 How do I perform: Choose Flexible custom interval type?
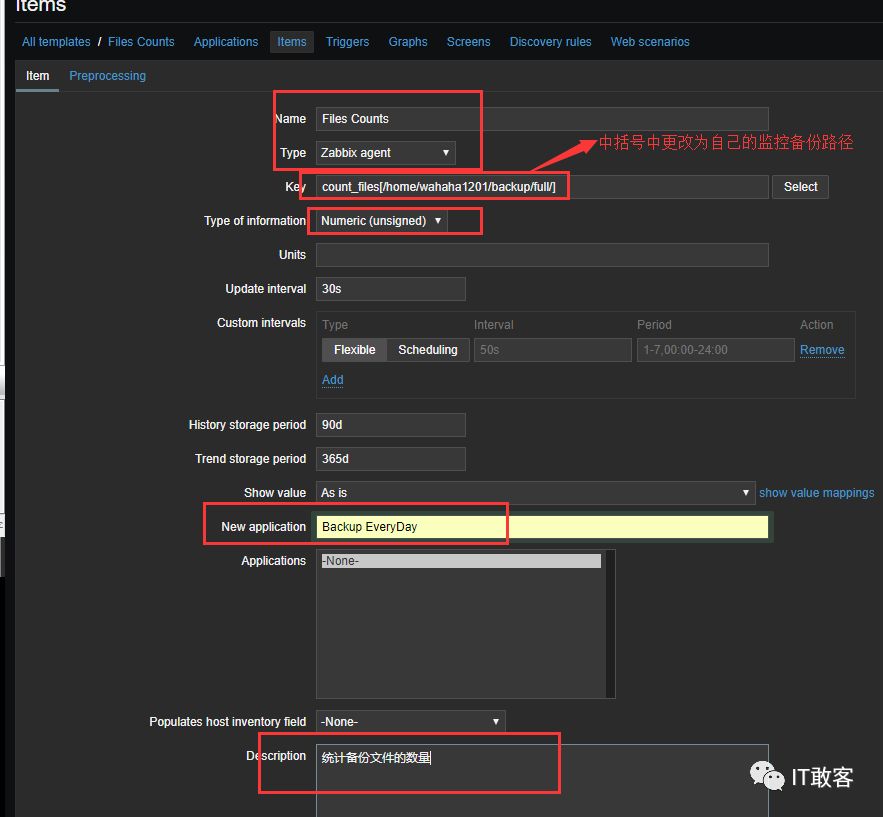[x=354, y=350]
